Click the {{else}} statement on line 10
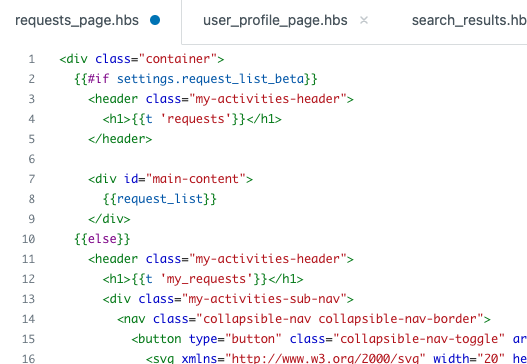 (102, 239)
